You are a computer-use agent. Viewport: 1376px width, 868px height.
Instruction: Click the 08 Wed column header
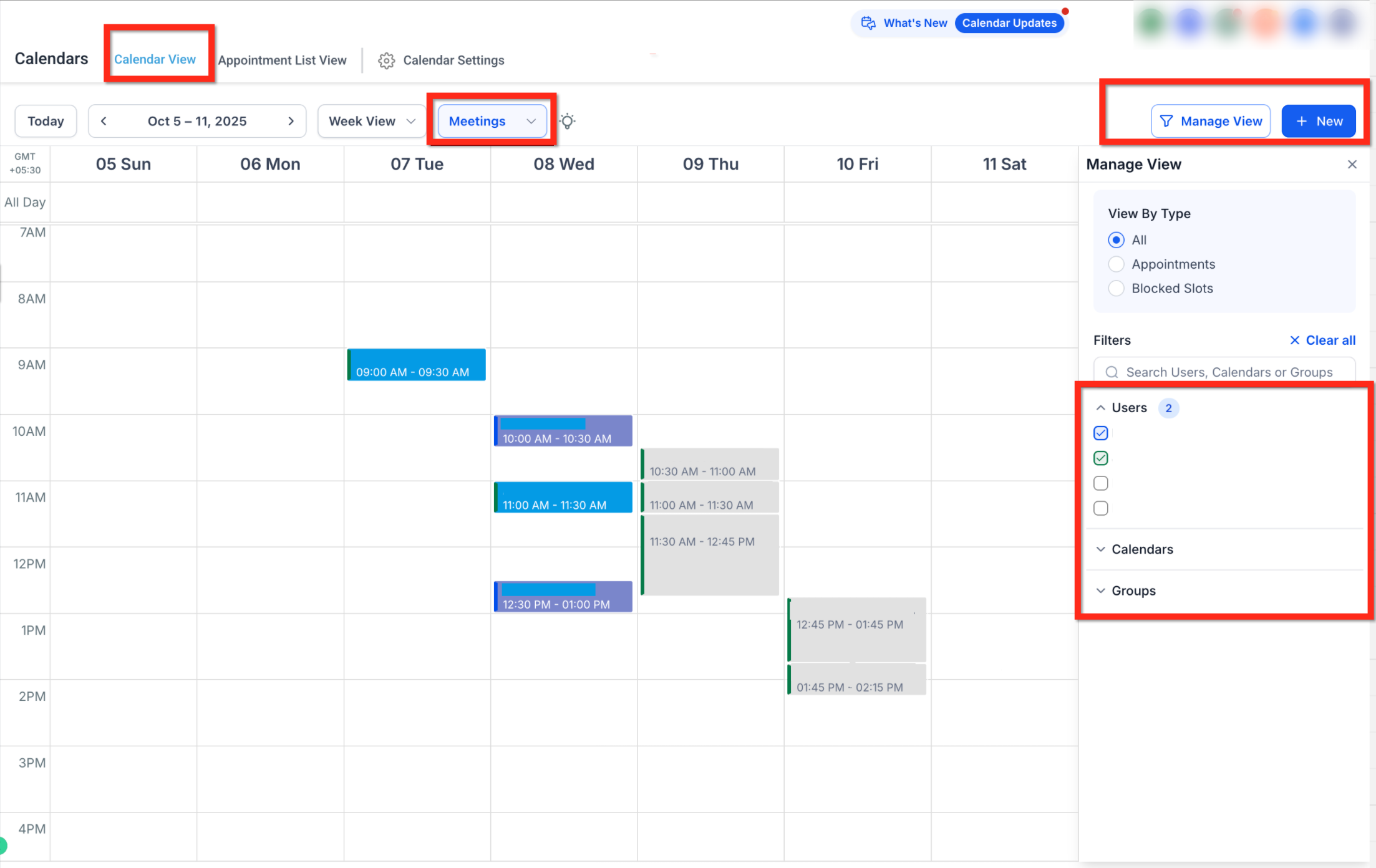coord(564,164)
